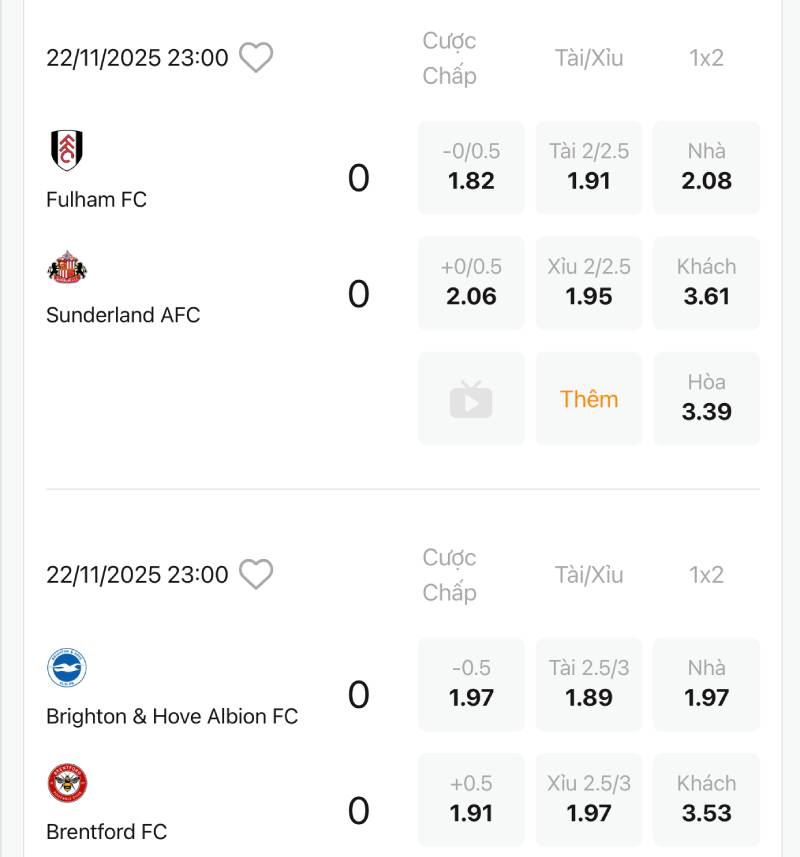Open live stream TV icon

pyautogui.click(x=471, y=399)
